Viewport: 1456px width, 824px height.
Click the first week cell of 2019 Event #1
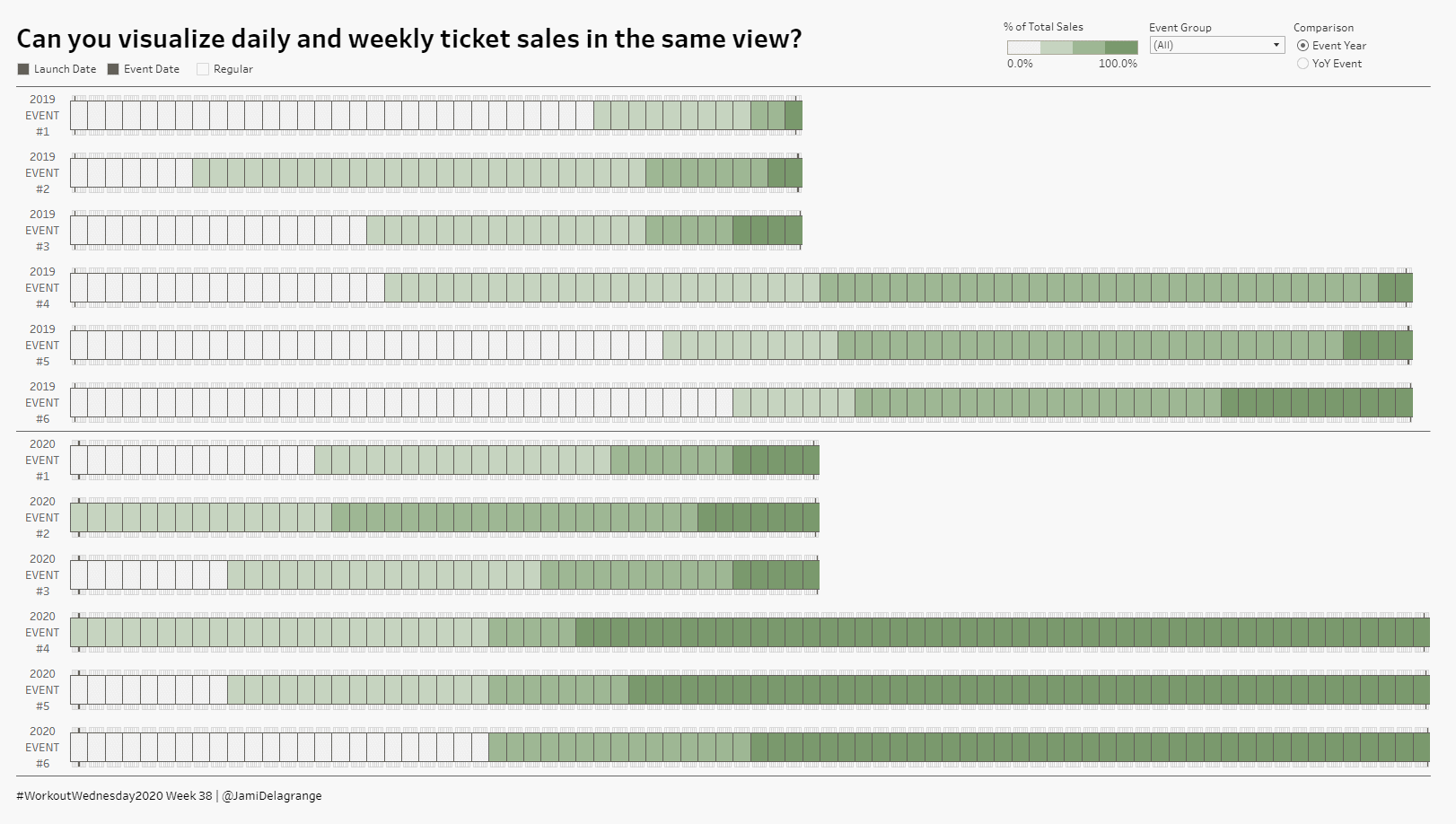coord(79,116)
